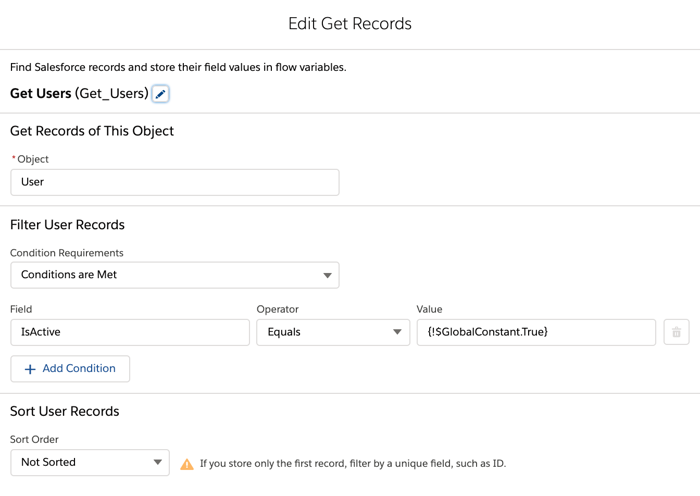Click the Find Salesforce records description text
This screenshot has width=700, height=496.
[x=178, y=67]
